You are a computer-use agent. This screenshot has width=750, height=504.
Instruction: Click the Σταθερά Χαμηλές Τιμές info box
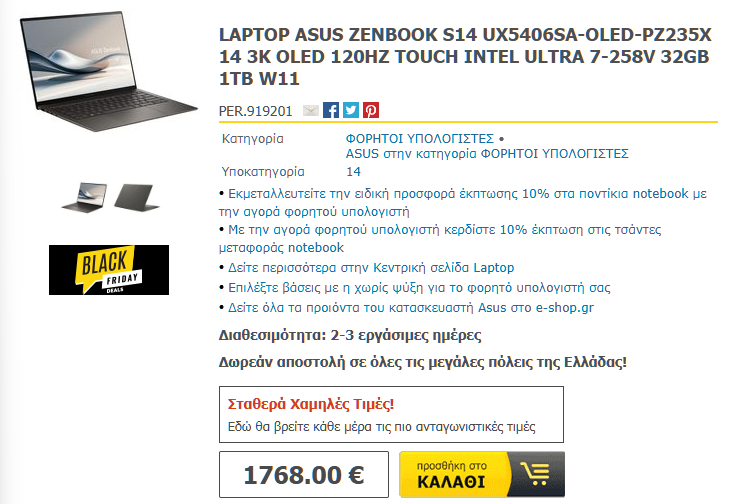pos(391,415)
